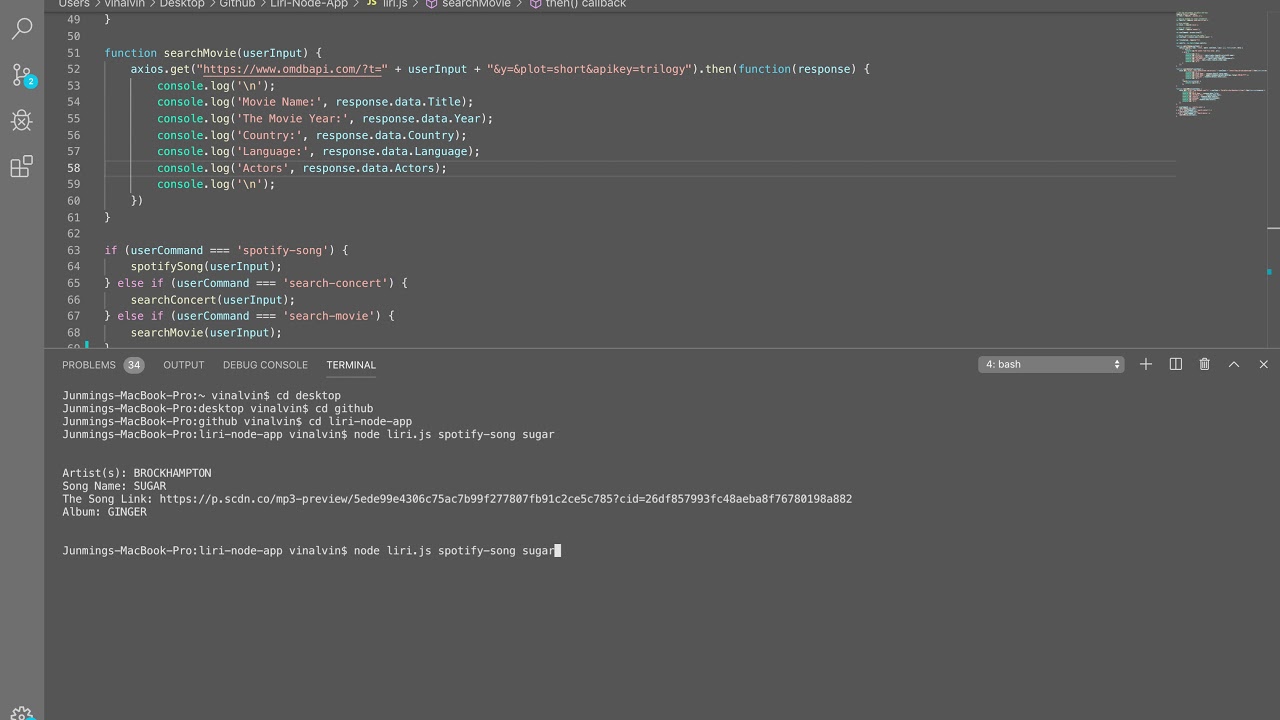
Task: Maximize panel size with chevron icon
Action: pos(1234,364)
